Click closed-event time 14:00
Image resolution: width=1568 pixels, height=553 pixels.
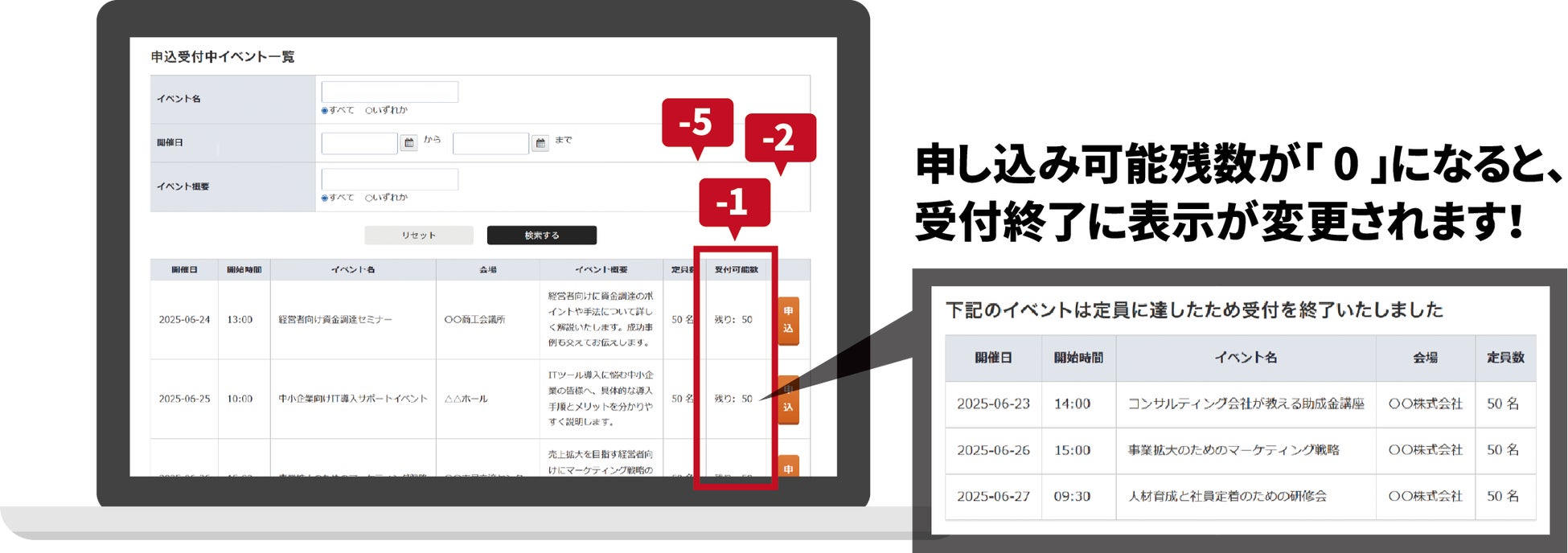1072,403
